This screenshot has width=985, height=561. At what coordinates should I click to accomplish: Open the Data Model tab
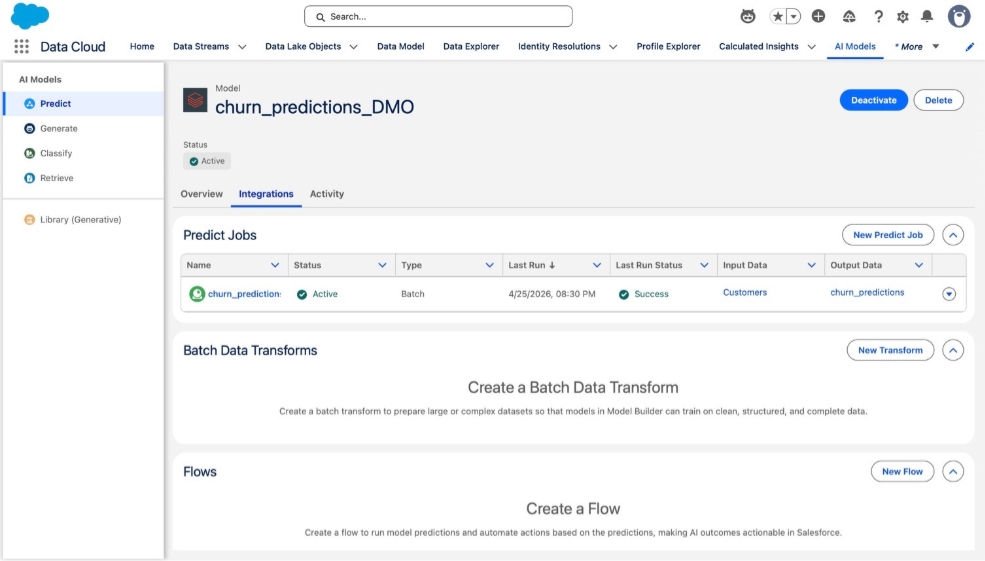click(401, 46)
